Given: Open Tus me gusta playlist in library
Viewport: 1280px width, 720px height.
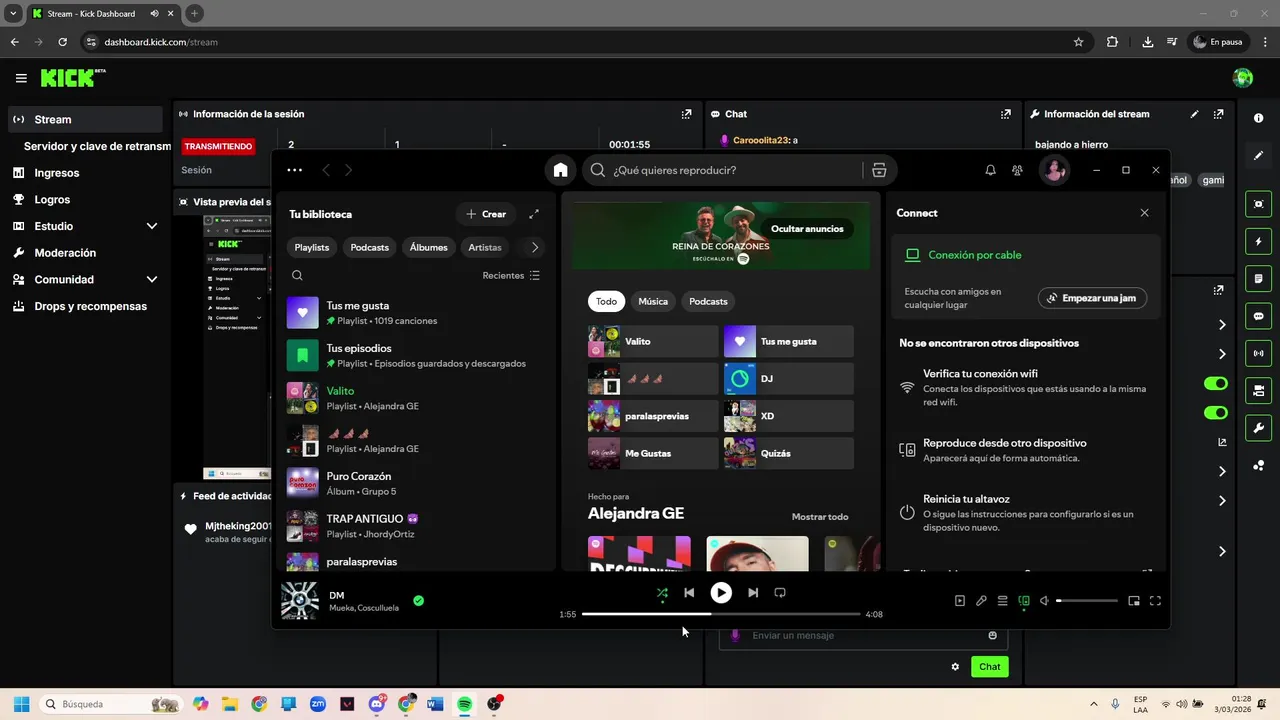Looking at the screenshot, I should pyautogui.click(x=415, y=313).
